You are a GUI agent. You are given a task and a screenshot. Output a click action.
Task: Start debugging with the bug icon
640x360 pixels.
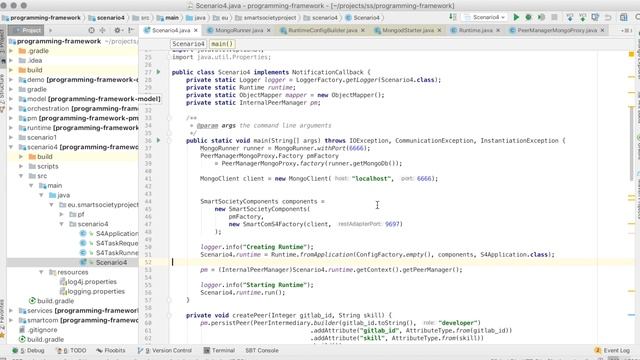528,17
